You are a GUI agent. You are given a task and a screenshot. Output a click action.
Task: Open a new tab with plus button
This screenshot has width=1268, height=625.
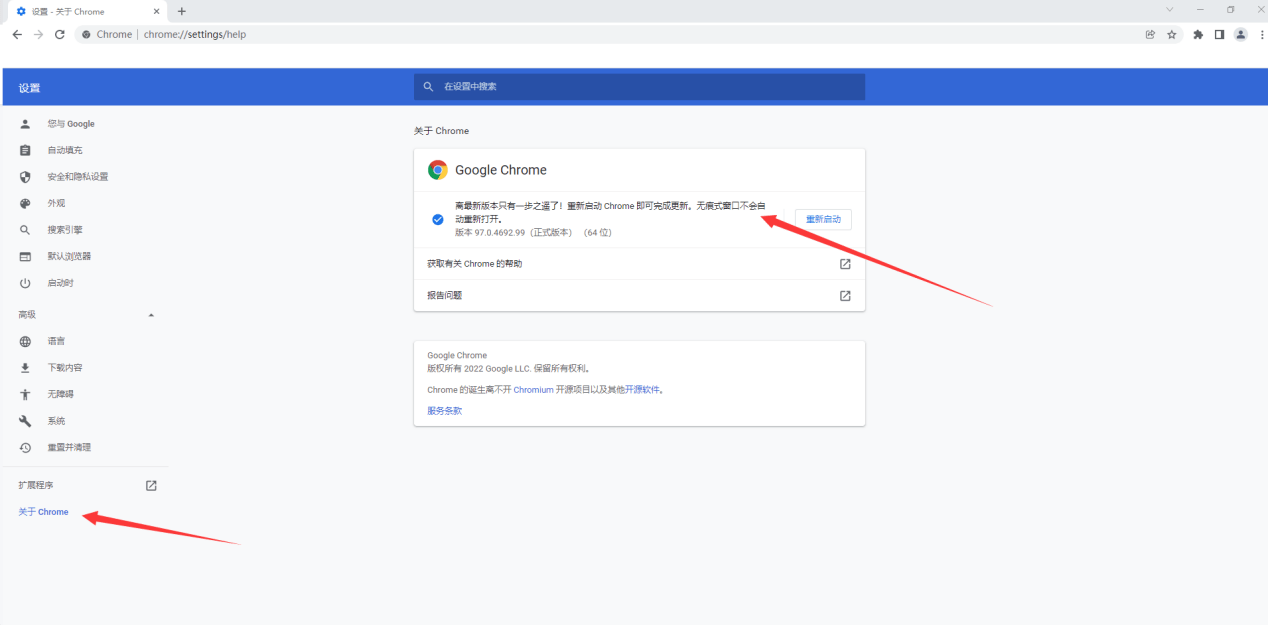pyautogui.click(x=181, y=11)
